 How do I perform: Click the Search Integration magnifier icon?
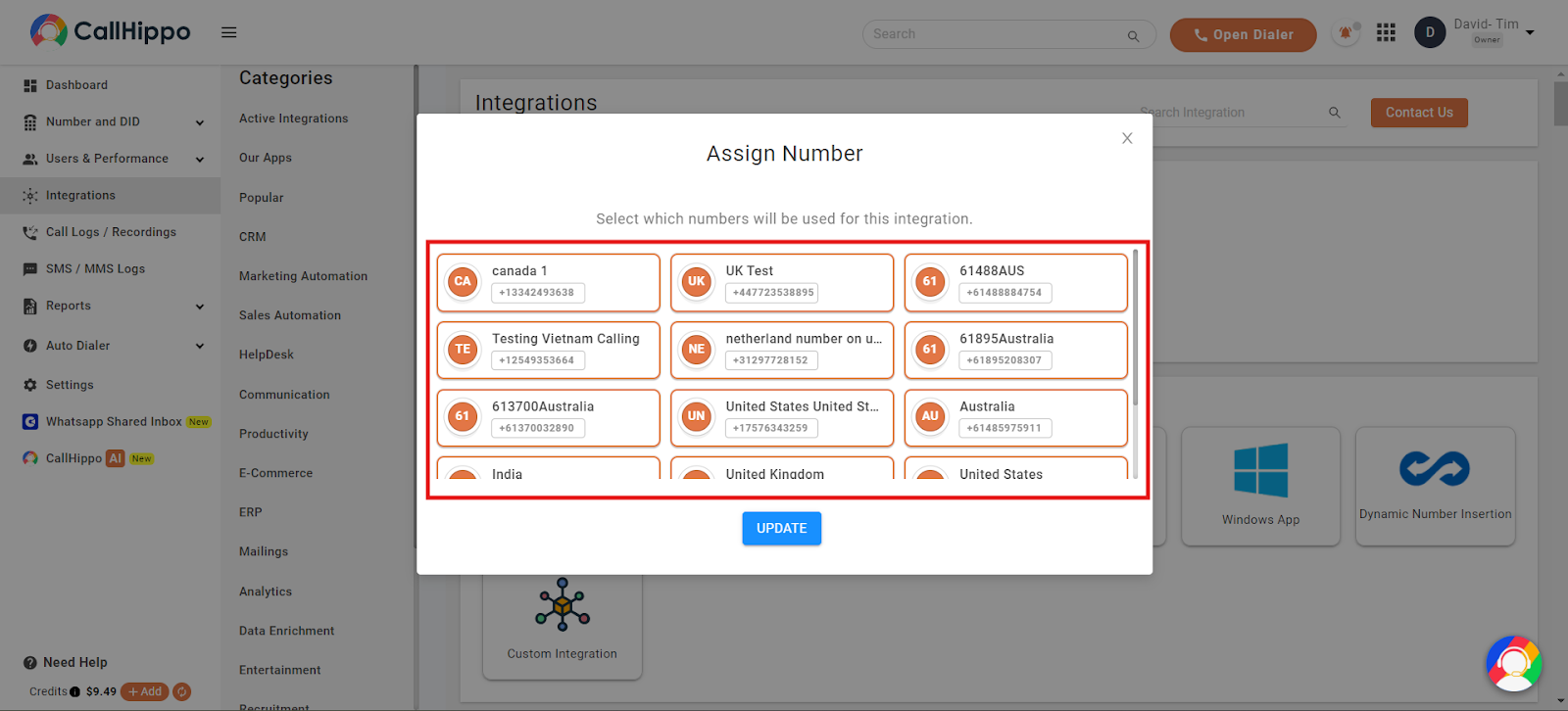pos(1334,113)
